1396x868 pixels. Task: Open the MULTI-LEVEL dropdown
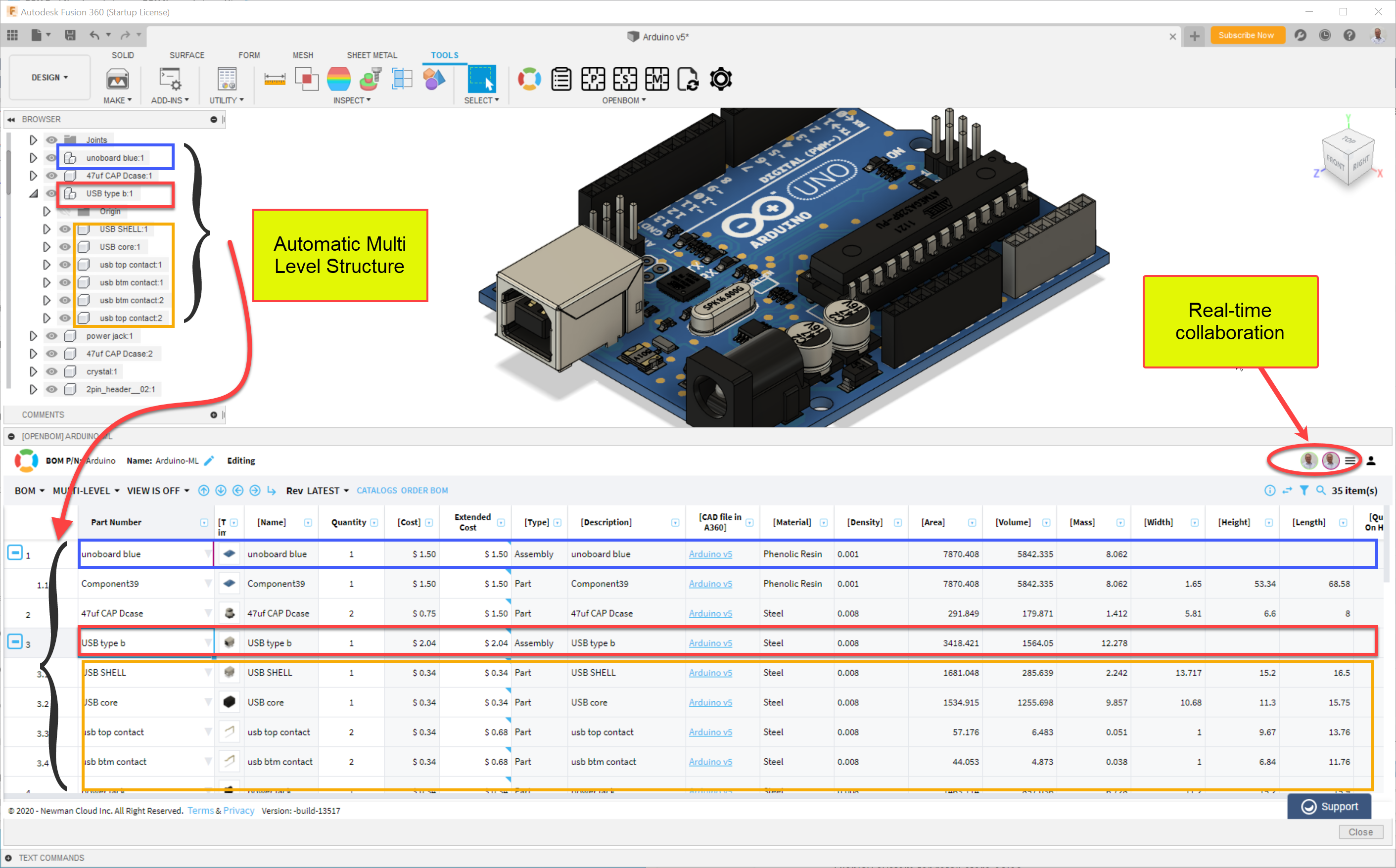click(86, 490)
